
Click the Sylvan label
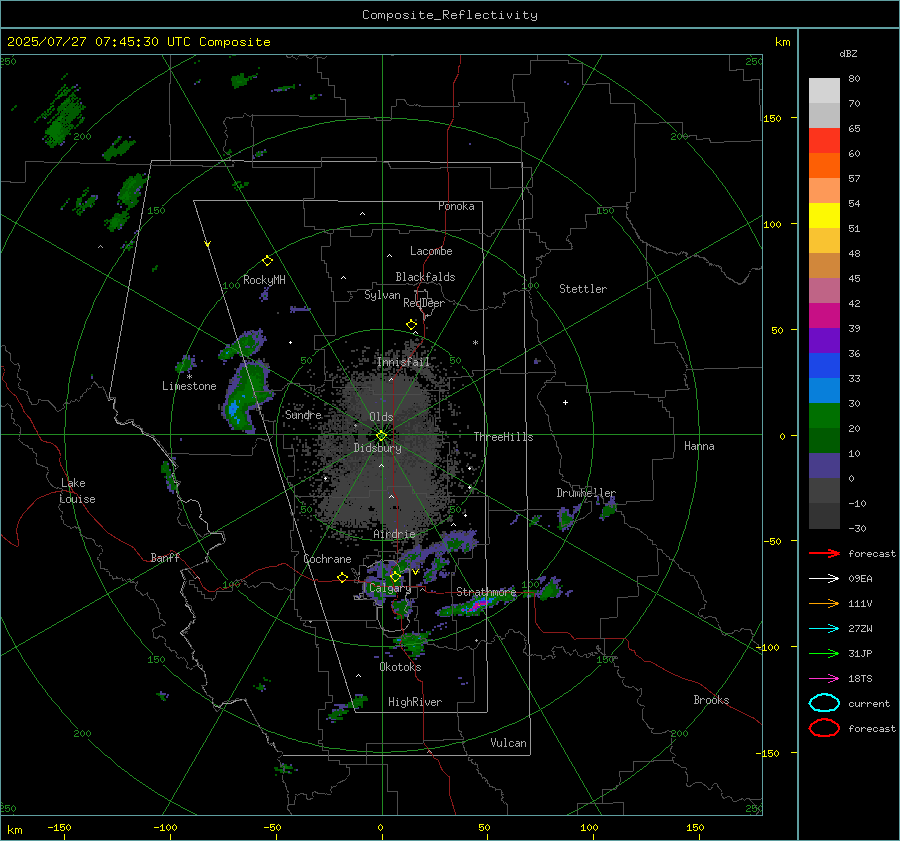[382, 295]
